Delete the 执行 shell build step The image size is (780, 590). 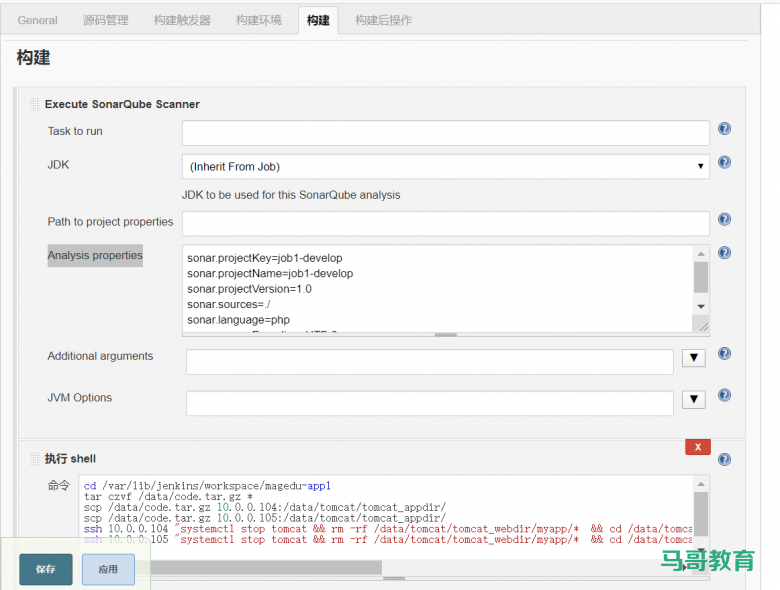tap(697, 447)
